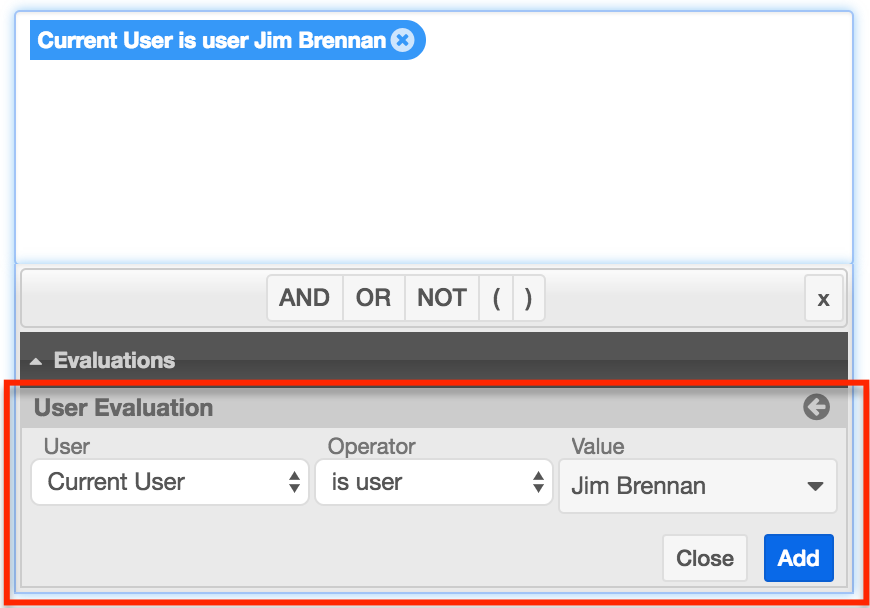The height and width of the screenshot is (608, 870).
Task: Open the Current User dropdown
Action: (169, 482)
